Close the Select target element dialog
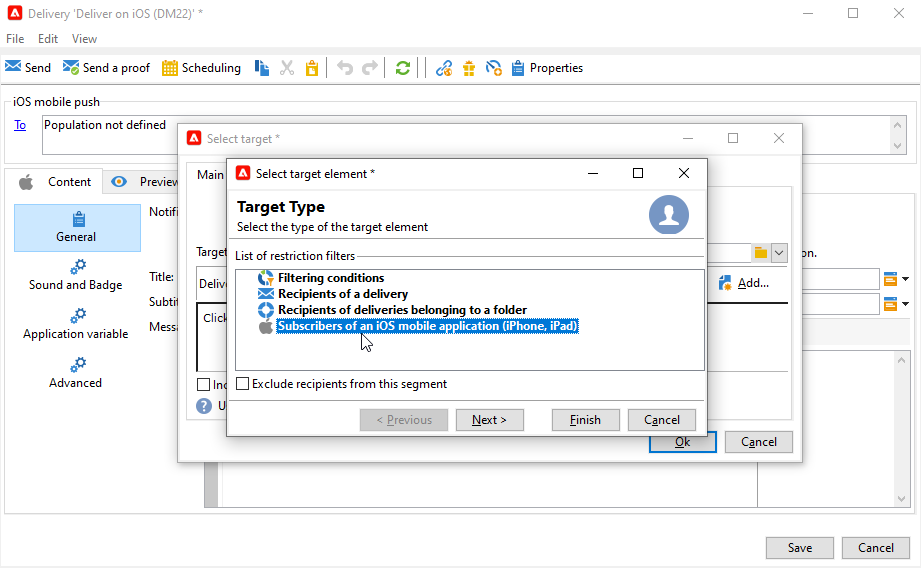The image size is (921, 568). [684, 173]
